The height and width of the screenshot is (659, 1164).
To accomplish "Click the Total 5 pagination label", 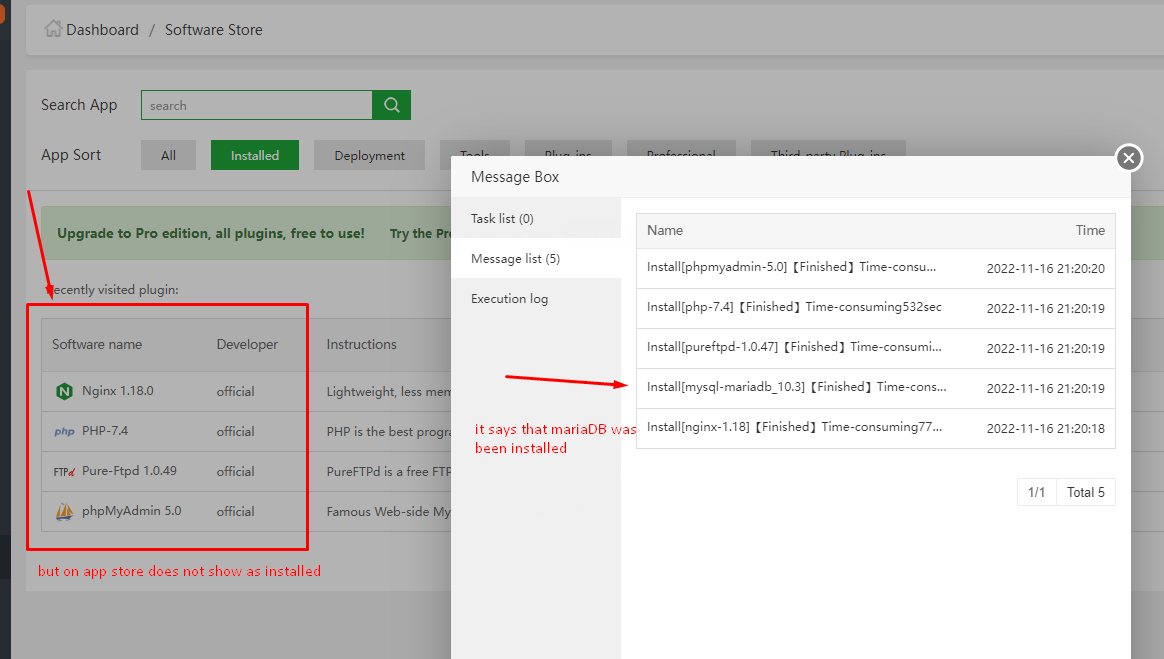I will point(1085,492).
